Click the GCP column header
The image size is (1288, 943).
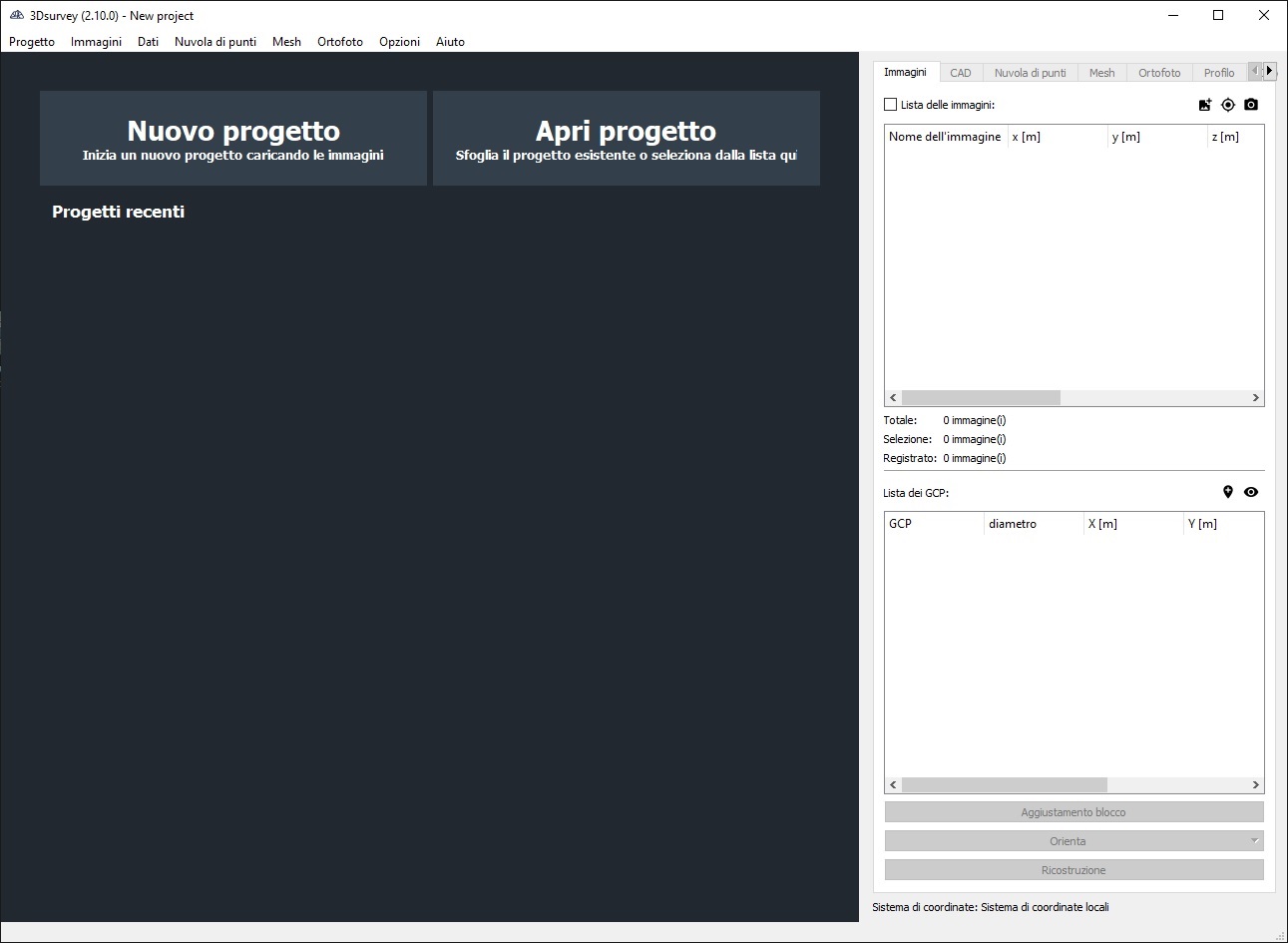click(934, 524)
